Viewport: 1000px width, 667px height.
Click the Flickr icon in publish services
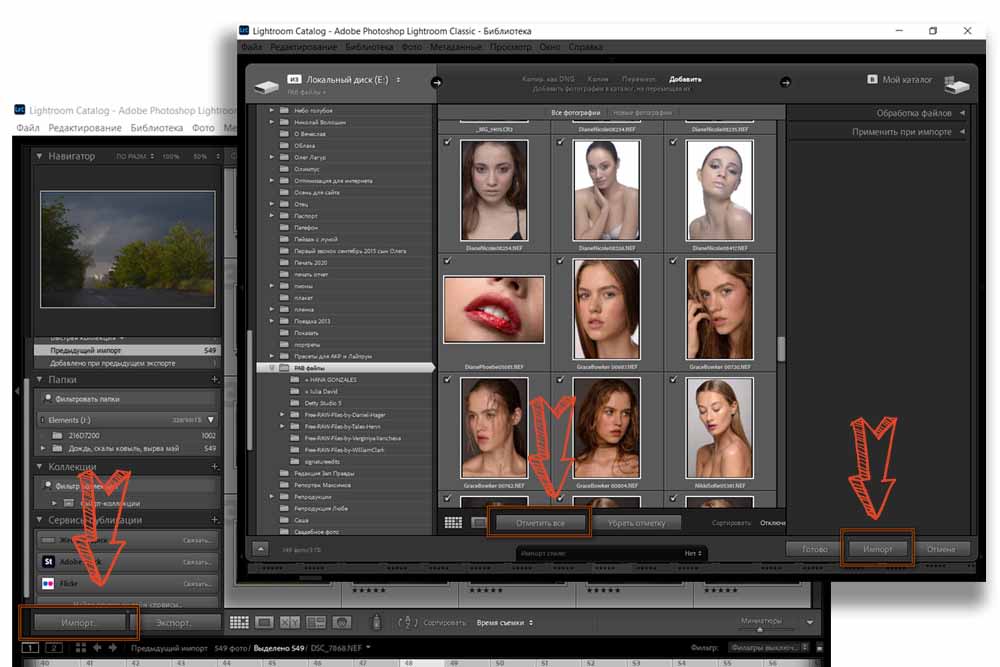48,583
